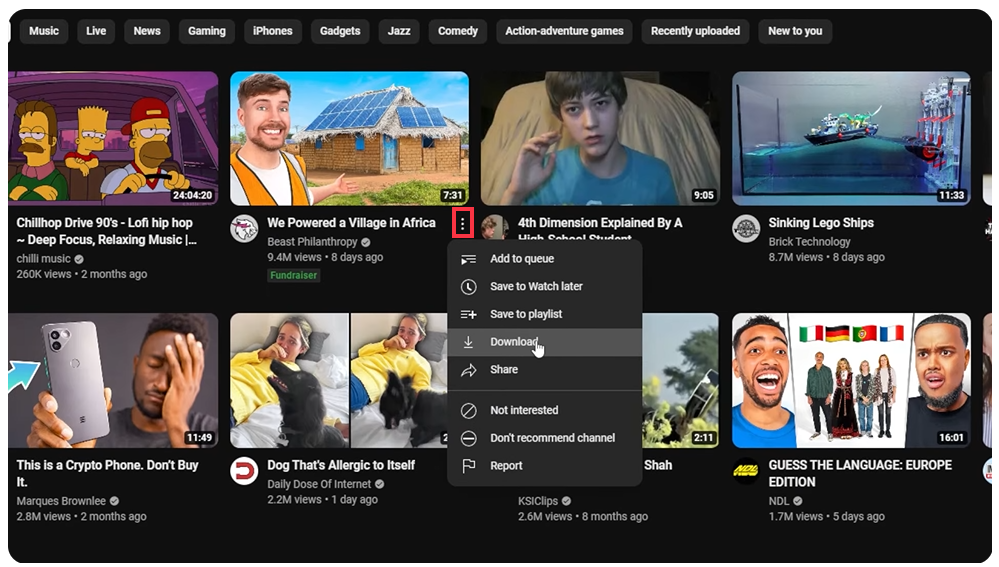999x567 pixels.
Task: Filter by the Gadgets chip
Action: [x=340, y=31]
